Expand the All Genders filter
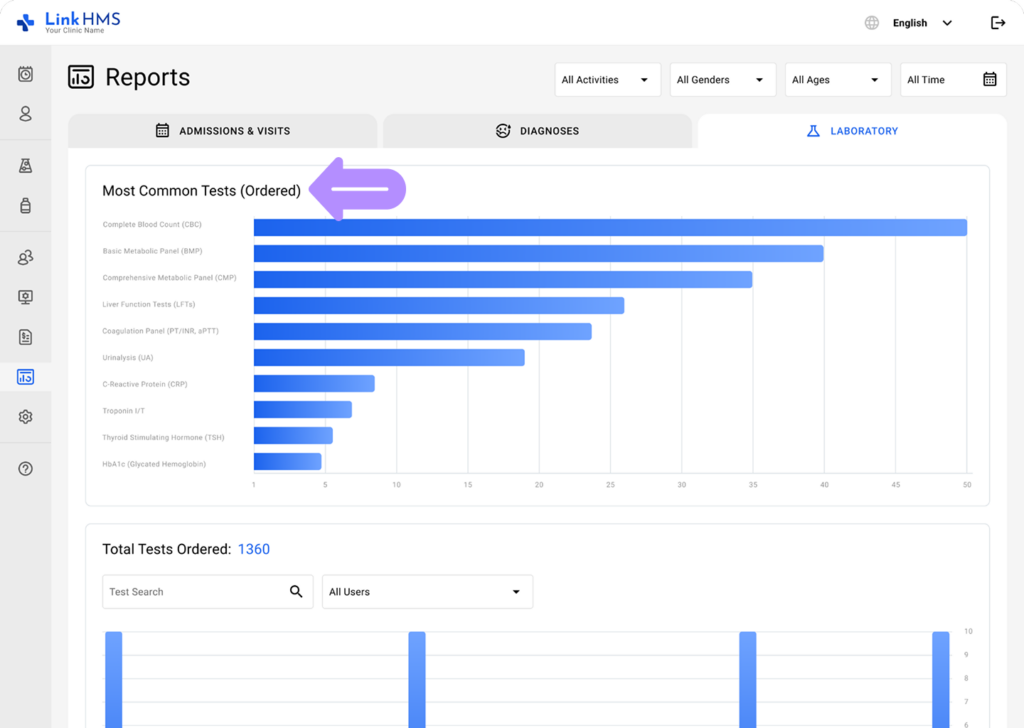 click(x=722, y=80)
